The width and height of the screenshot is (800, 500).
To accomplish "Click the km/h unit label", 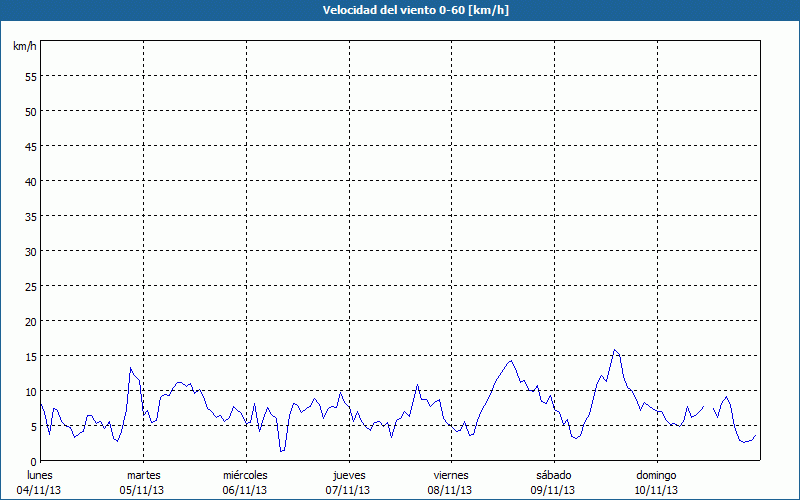I will (x=24, y=47).
